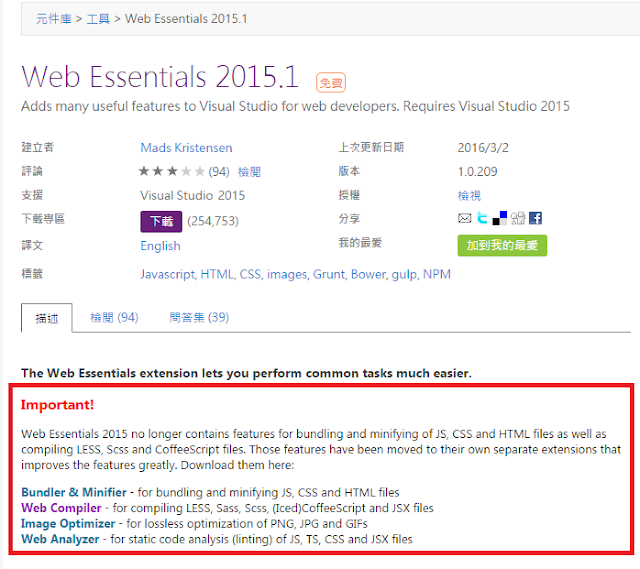Switch to the 問答集 (39) tab
This screenshot has height=569, width=640.
click(199, 318)
